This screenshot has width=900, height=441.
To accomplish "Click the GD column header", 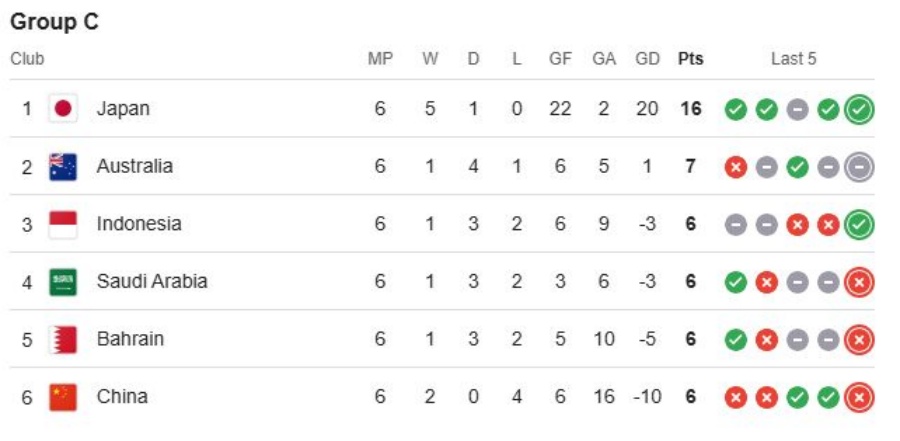I will pos(648,59).
